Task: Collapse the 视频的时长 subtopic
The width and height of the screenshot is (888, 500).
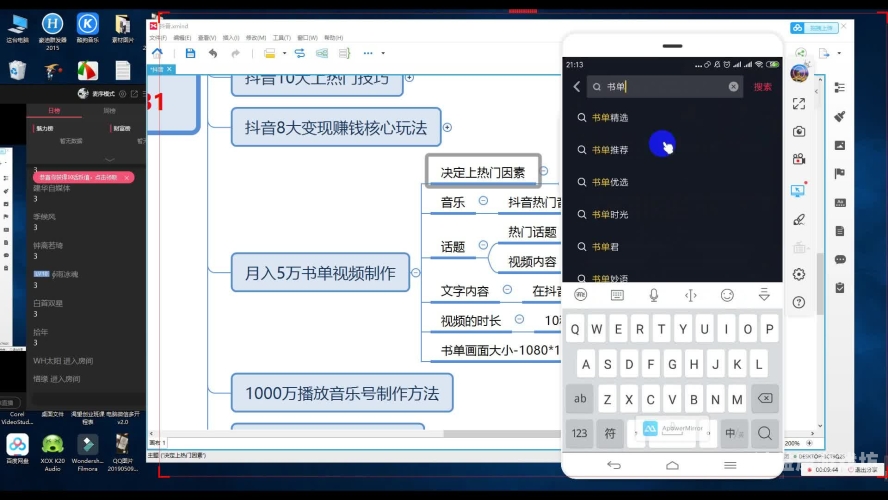Action: (519, 319)
